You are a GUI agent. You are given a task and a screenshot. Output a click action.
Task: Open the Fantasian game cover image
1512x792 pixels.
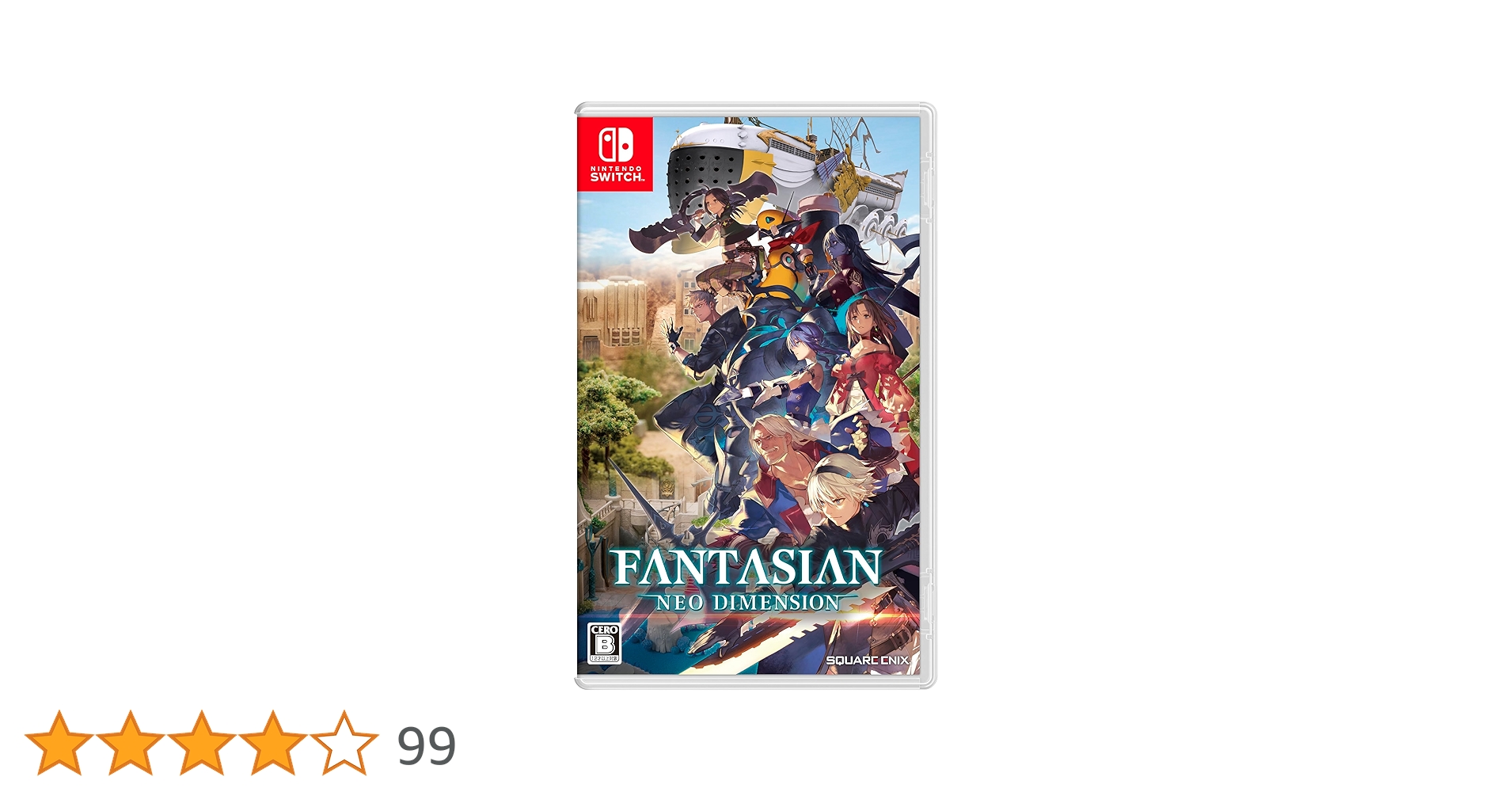[x=755, y=395]
